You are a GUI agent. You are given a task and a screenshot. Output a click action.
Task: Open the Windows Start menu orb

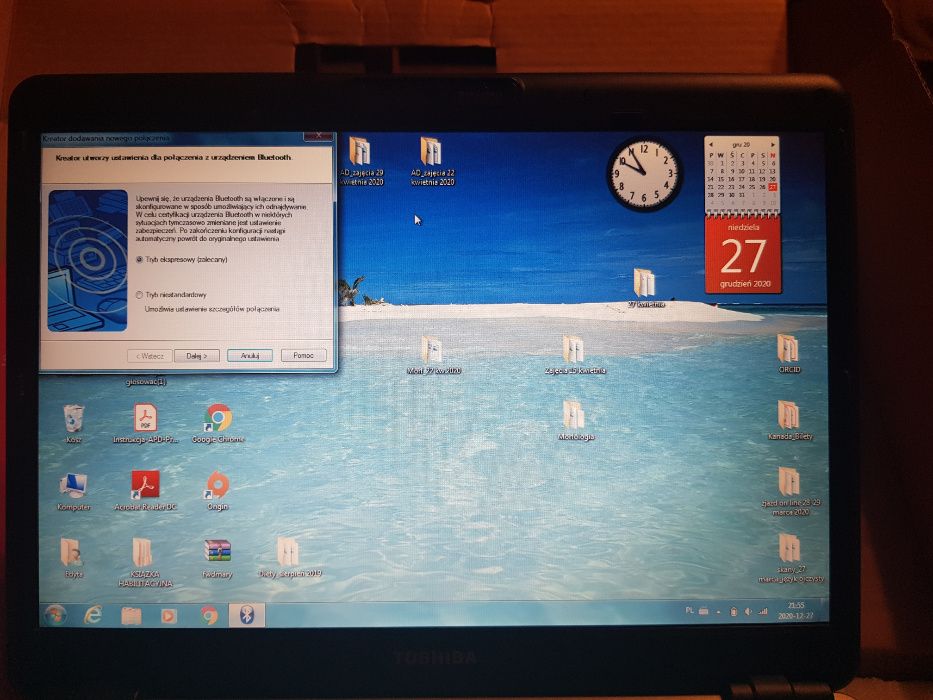[55, 615]
